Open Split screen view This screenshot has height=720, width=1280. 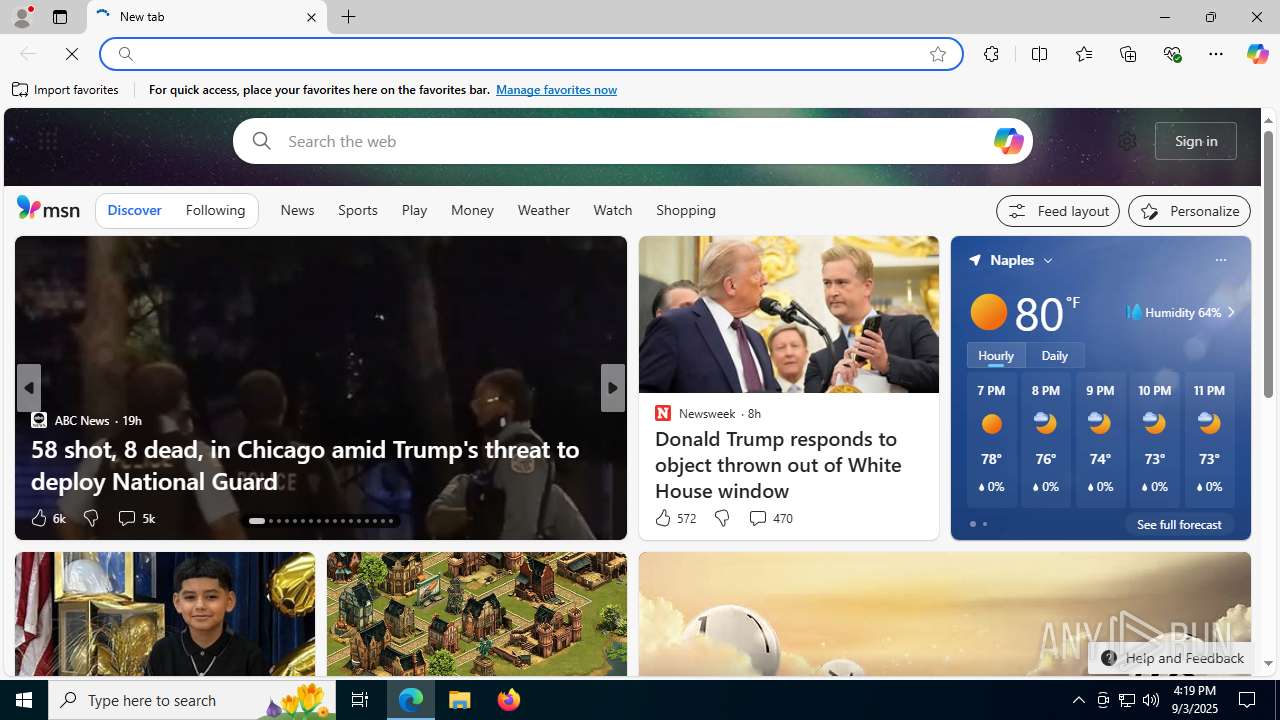point(1039,54)
